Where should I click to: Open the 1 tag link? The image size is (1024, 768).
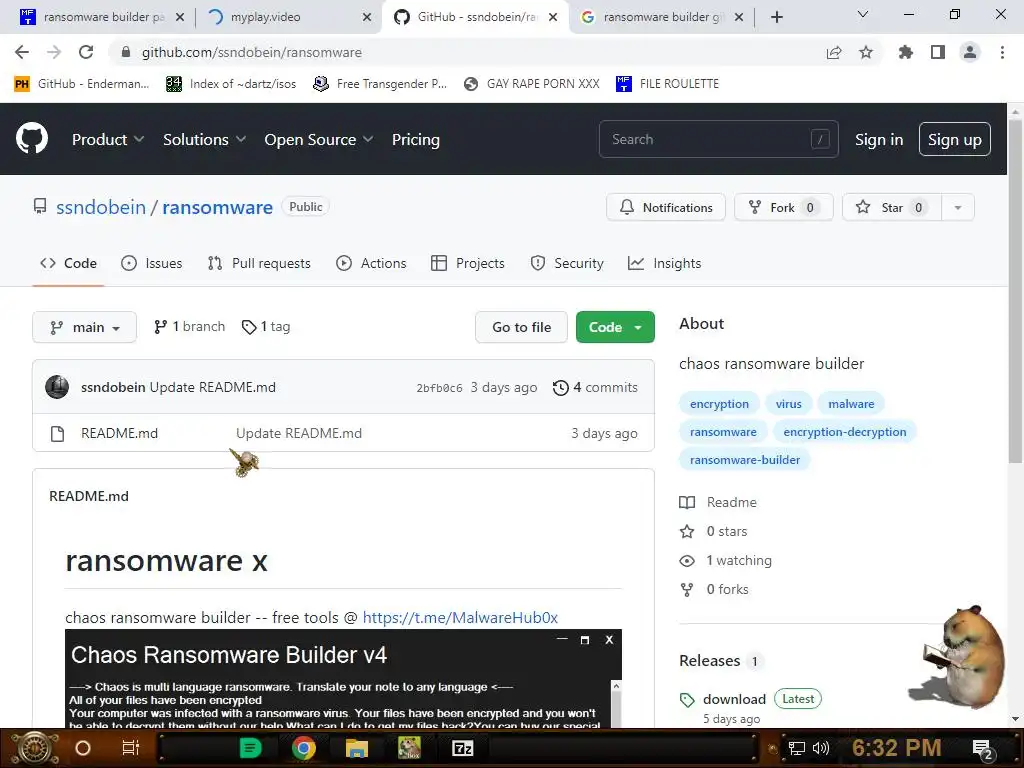(x=266, y=327)
